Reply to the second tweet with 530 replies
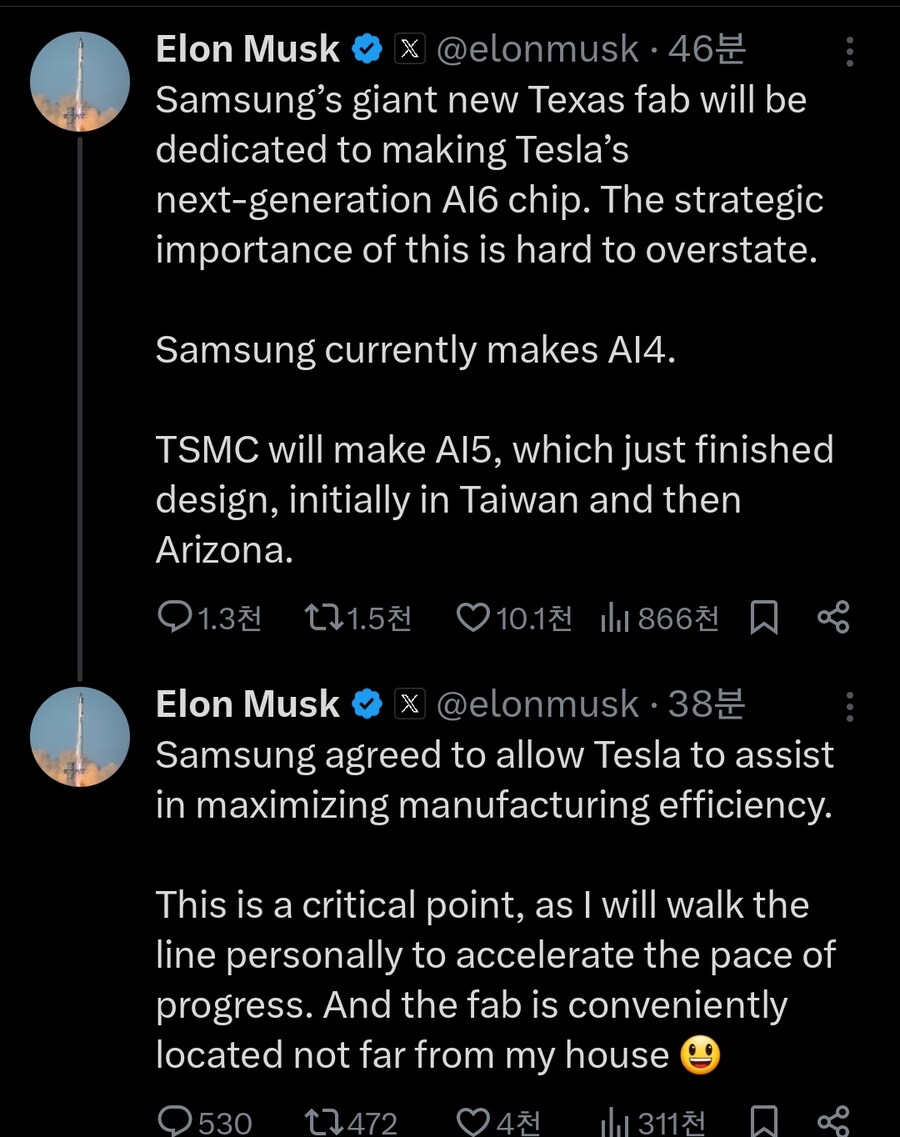900x1137 pixels. 205,1122
